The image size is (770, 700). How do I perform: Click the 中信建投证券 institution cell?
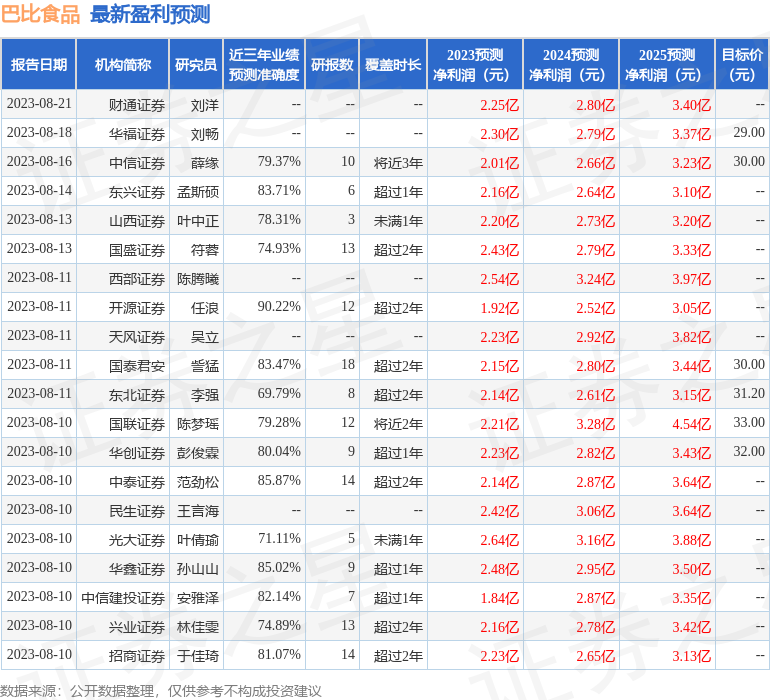click(123, 598)
